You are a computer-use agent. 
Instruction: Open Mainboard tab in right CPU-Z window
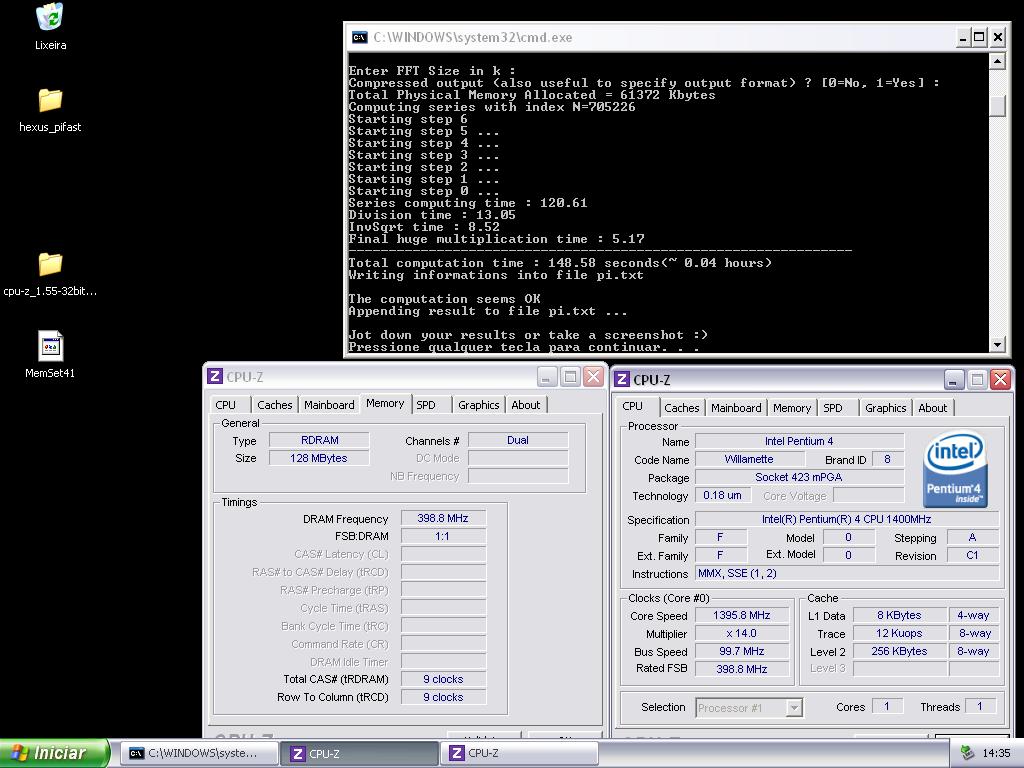tap(736, 408)
